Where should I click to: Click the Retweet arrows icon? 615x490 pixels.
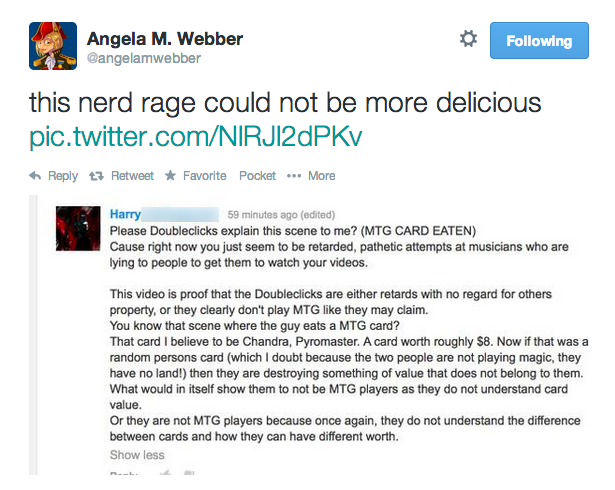click(96, 176)
